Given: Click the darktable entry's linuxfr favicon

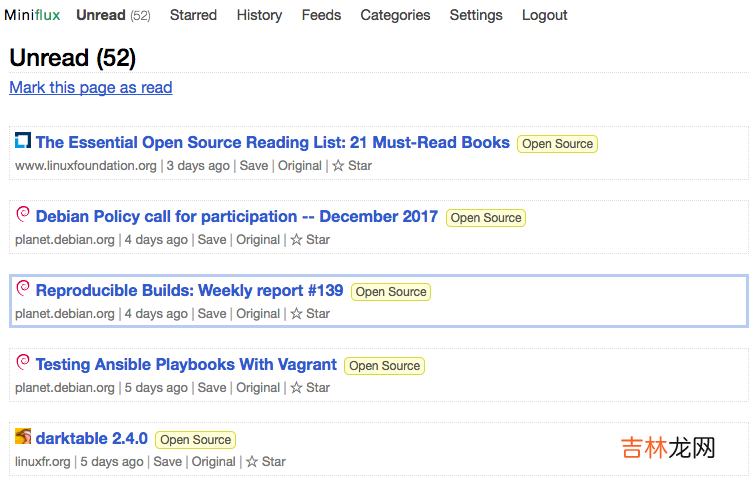Looking at the screenshot, I should point(23,437).
